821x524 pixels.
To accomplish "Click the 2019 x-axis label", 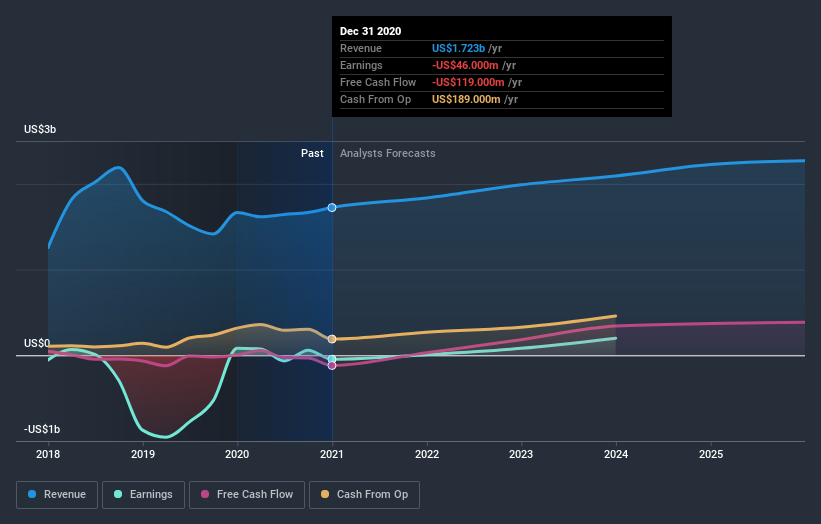I will (x=143, y=454).
